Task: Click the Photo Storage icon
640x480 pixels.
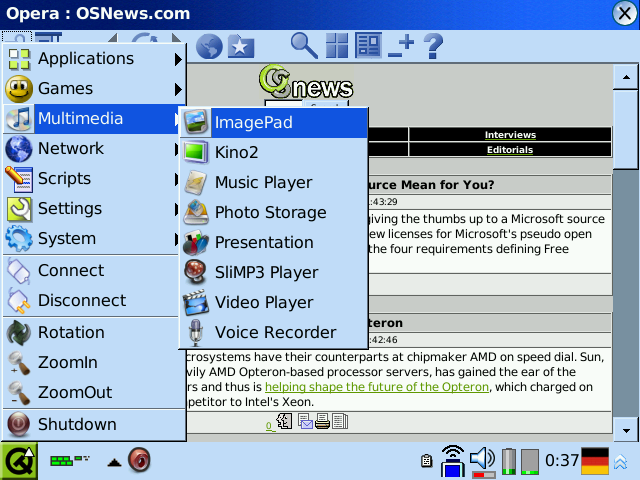Action: (x=196, y=212)
